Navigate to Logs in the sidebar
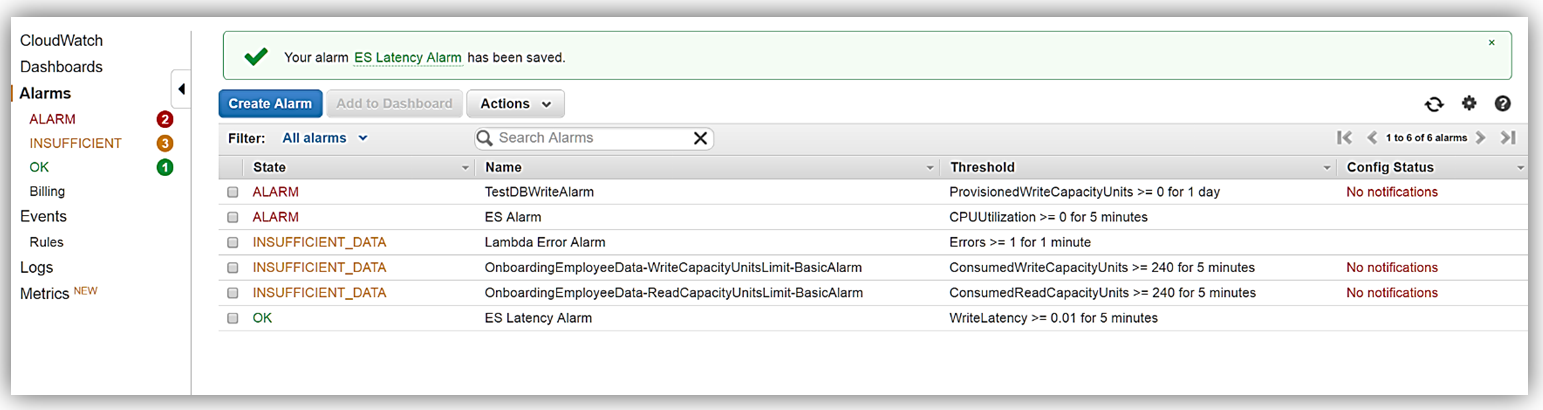The width and height of the screenshot is (1543, 410). click(x=37, y=268)
